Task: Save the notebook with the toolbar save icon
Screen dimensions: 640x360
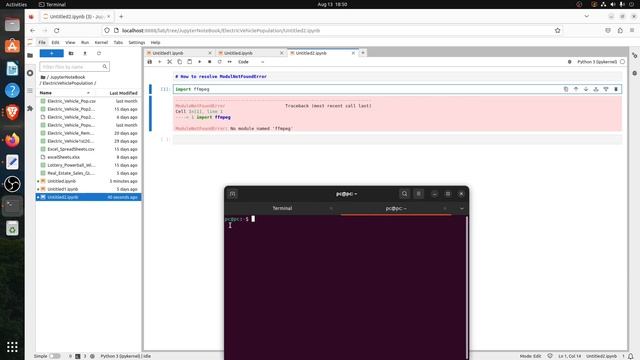Action: click(x=150, y=62)
